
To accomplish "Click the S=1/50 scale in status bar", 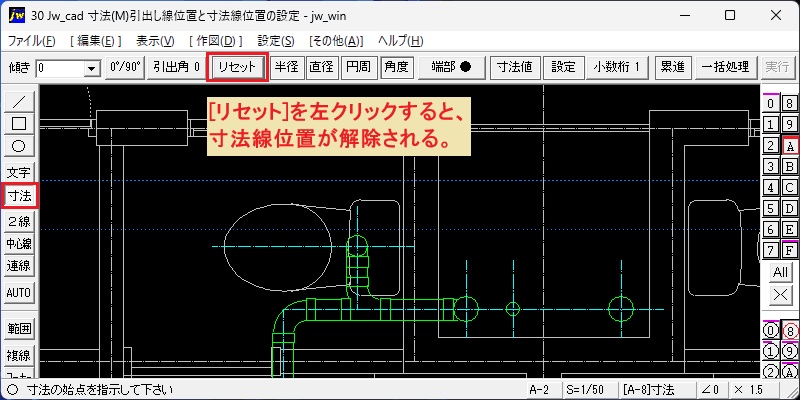I will pyautogui.click(x=590, y=390).
